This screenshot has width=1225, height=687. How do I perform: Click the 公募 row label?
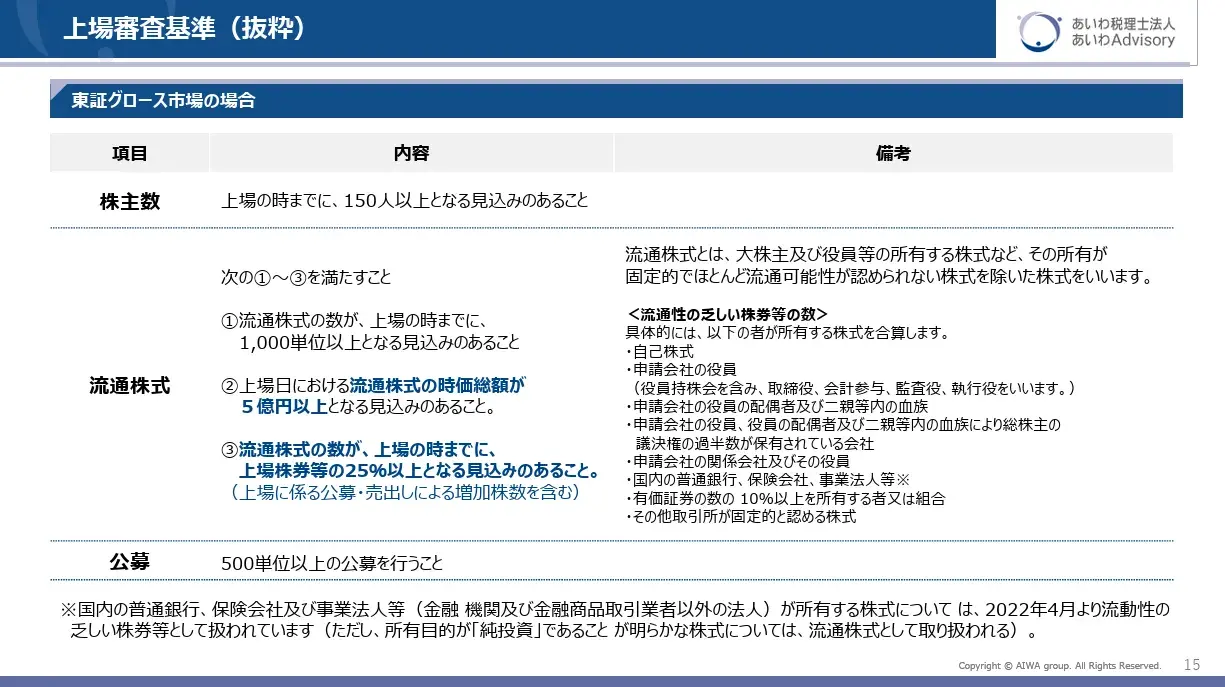tap(130, 562)
